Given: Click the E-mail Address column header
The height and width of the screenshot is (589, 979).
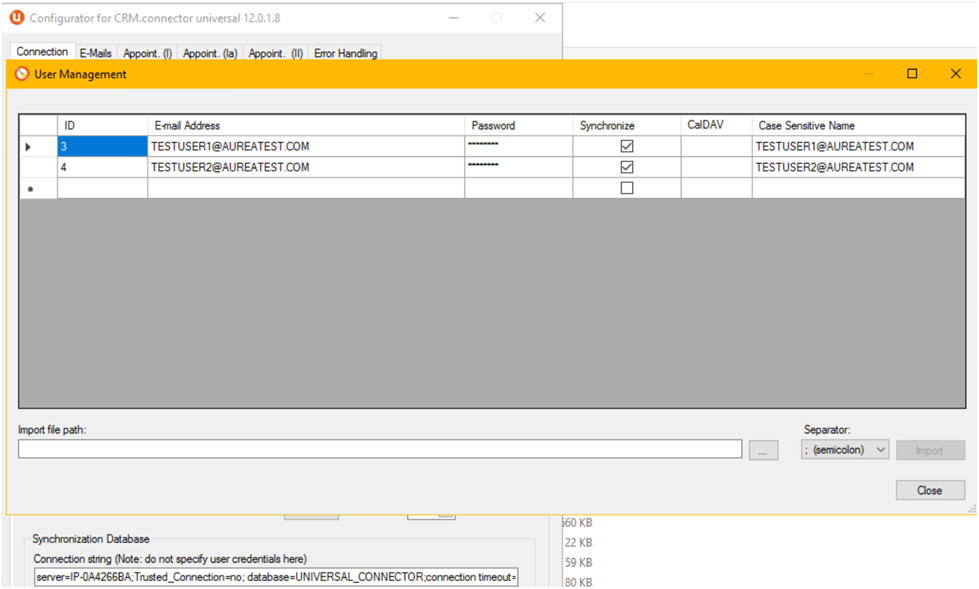Looking at the screenshot, I should (x=306, y=126).
